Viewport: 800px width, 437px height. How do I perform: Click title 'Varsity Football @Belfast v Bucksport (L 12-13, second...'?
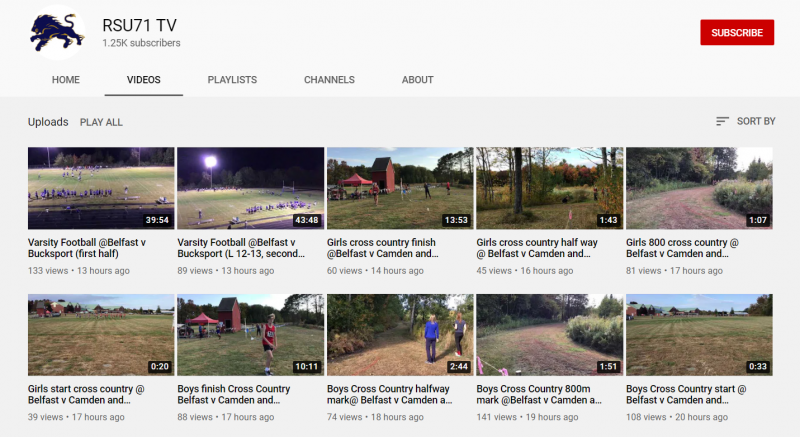(x=241, y=248)
